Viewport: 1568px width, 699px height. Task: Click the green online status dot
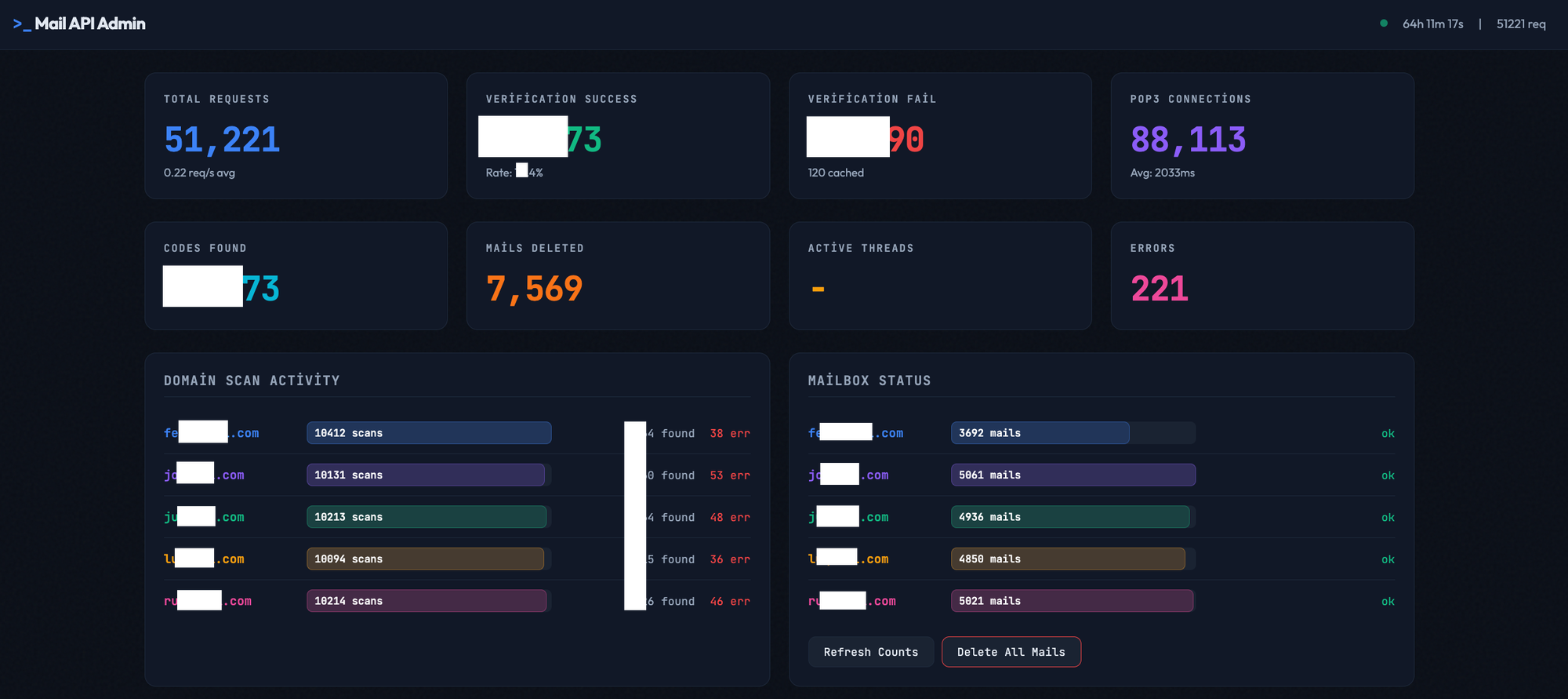[1384, 24]
